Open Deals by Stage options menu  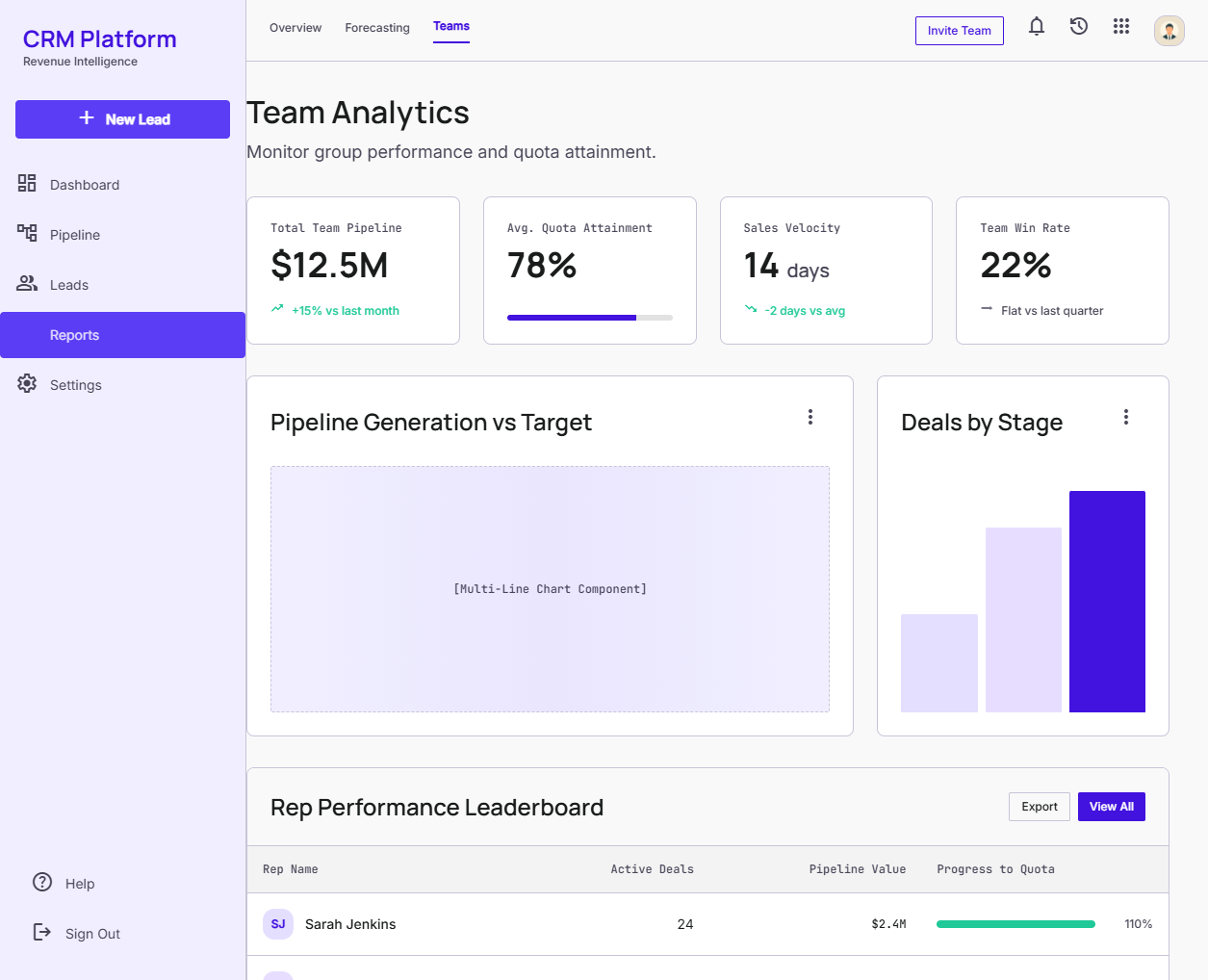click(1126, 418)
